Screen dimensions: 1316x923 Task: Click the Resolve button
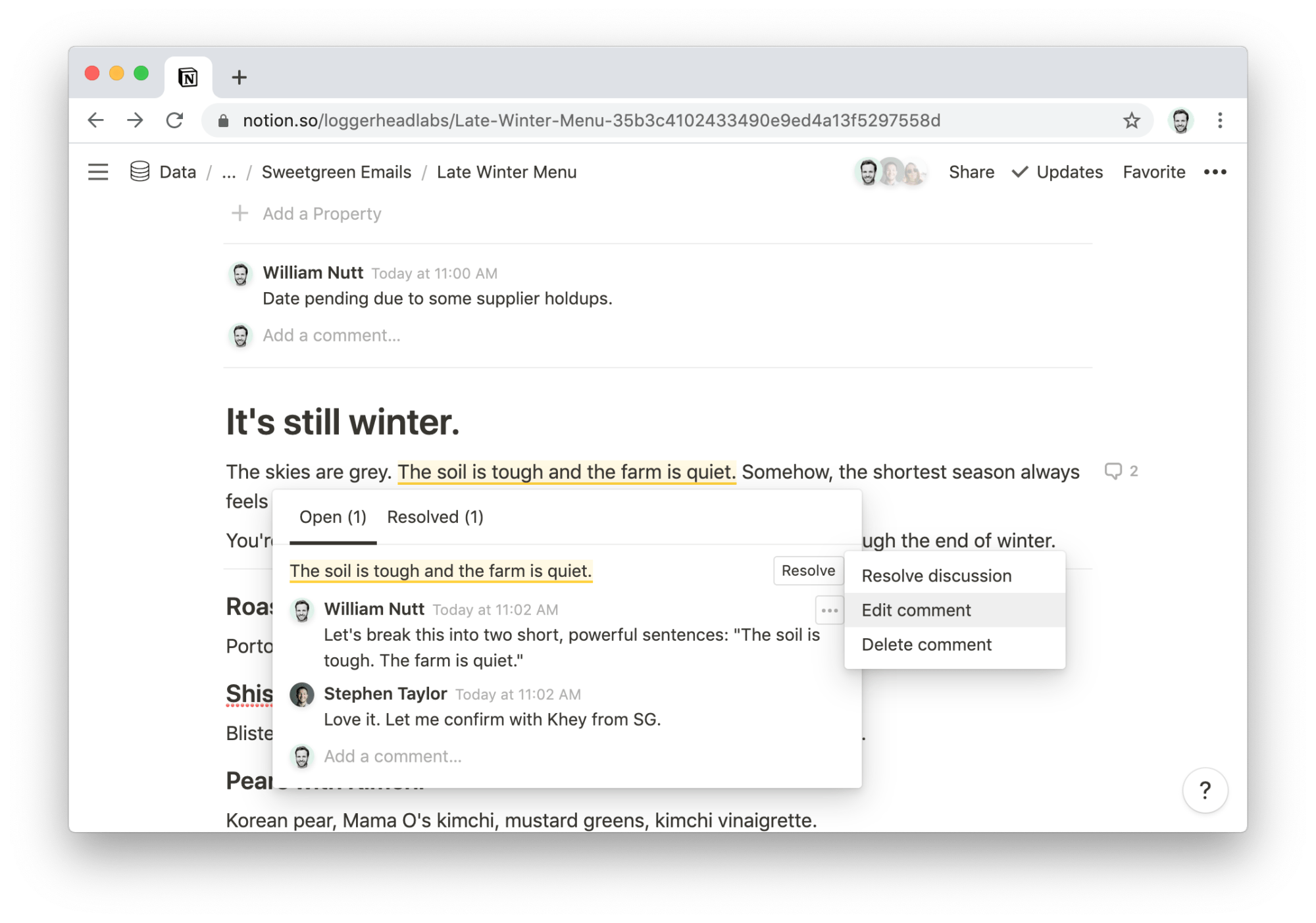tap(808, 570)
